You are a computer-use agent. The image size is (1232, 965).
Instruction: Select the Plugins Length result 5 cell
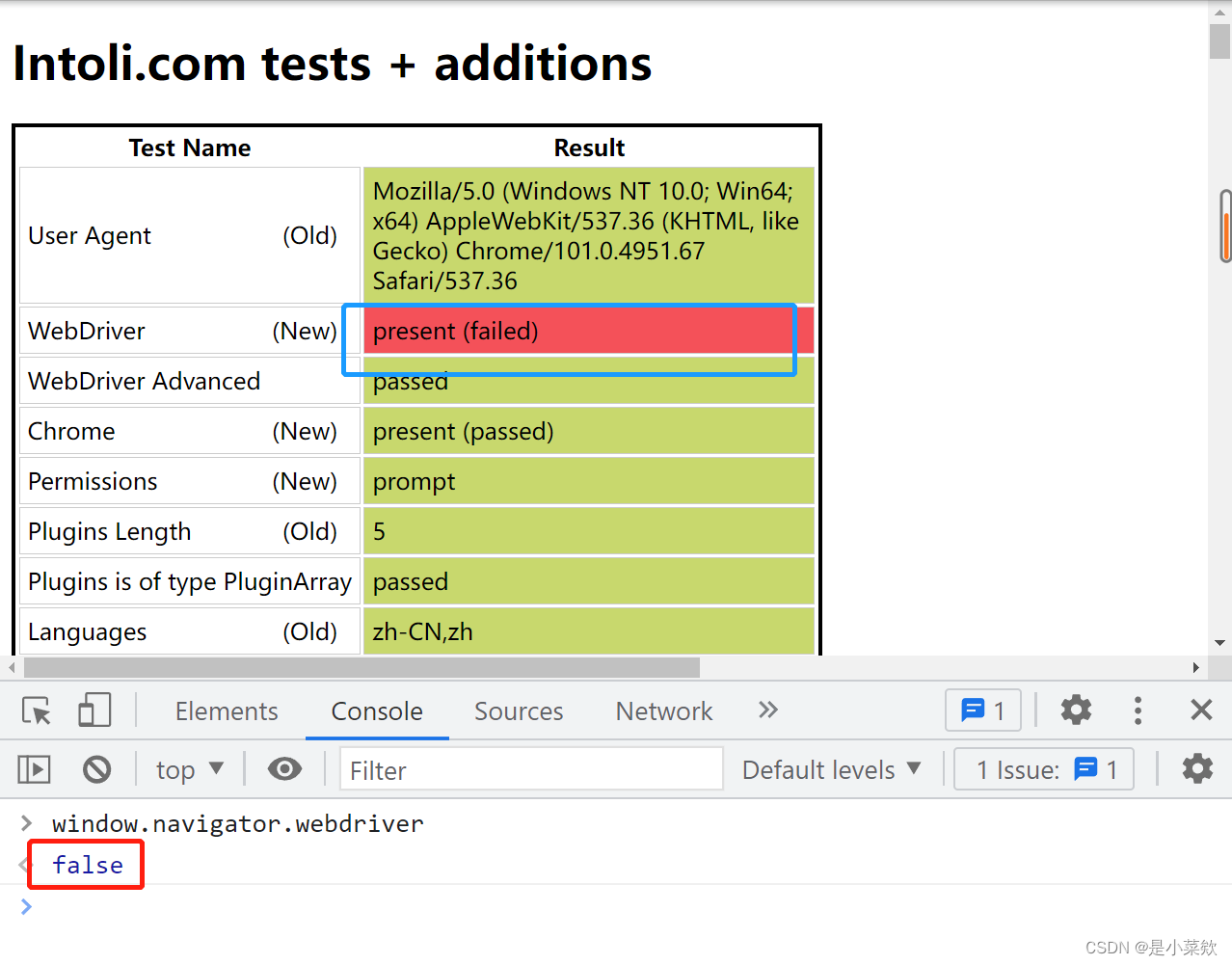pos(588,531)
